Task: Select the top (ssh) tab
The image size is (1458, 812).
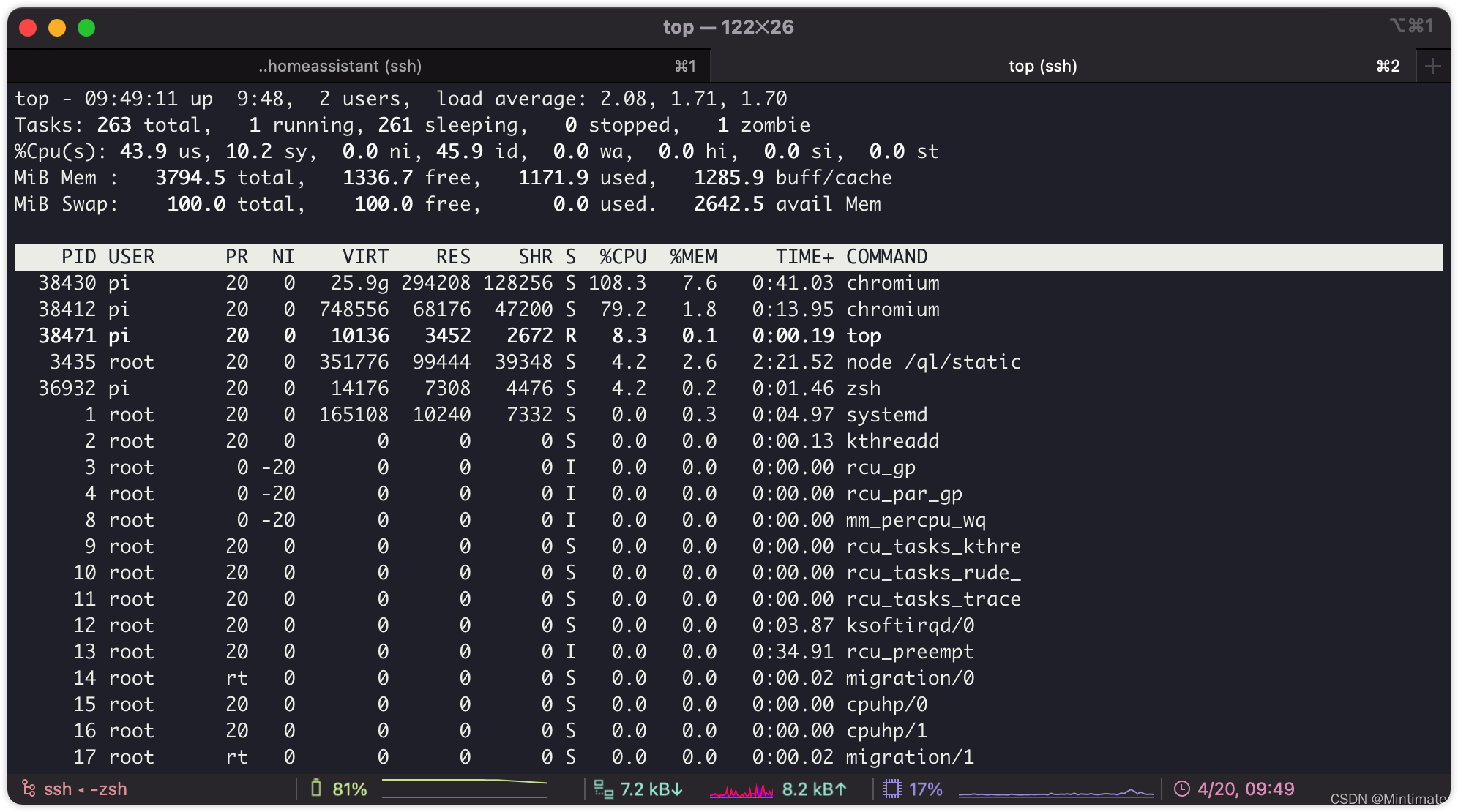Action: [1042, 65]
